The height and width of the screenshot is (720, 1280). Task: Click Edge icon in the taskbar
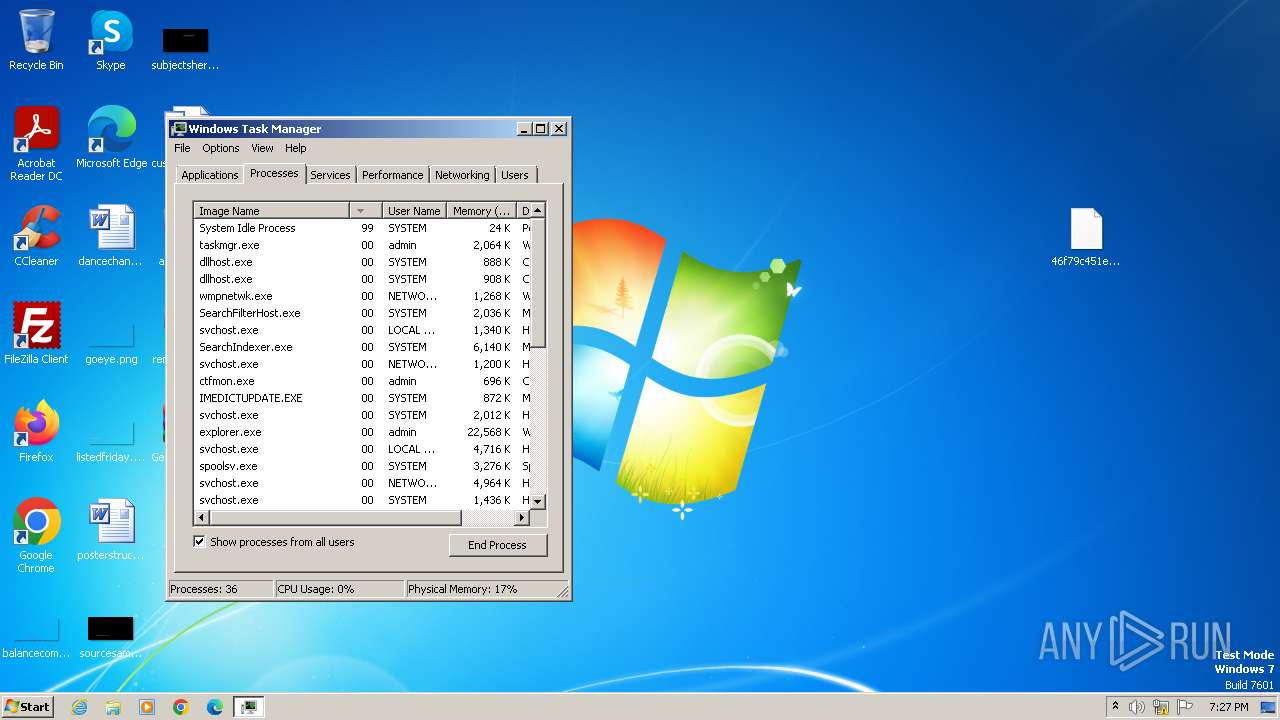pyautogui.click(x=215, y=707)
